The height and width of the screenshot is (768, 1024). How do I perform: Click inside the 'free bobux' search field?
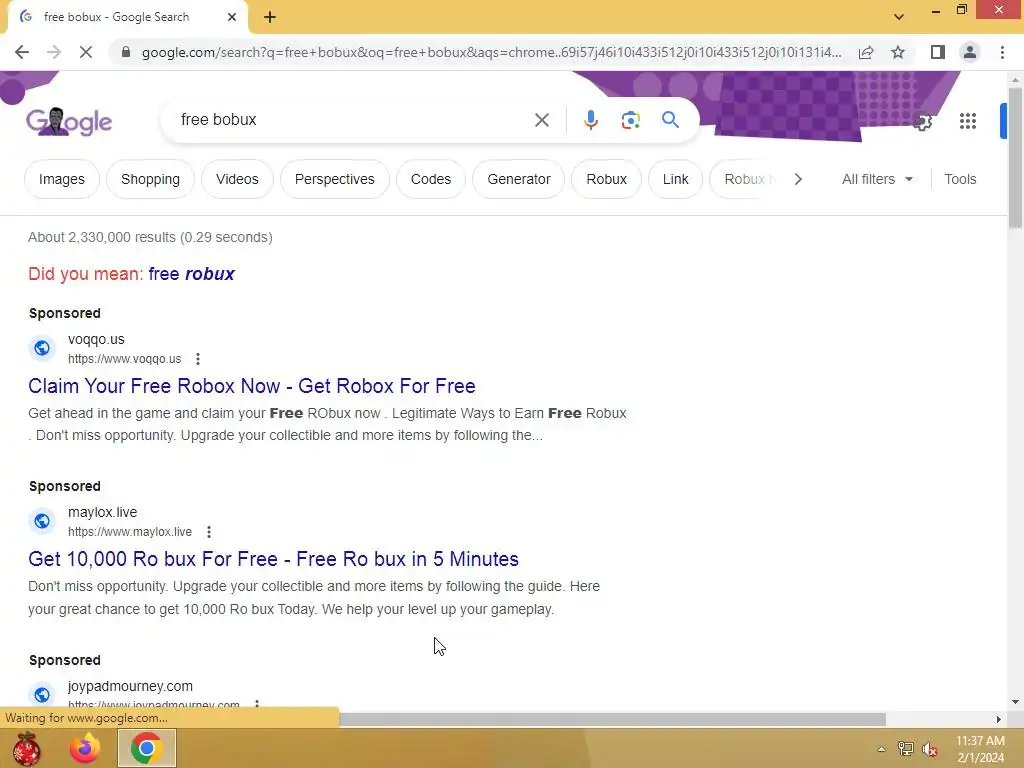(x=353, y=120)
